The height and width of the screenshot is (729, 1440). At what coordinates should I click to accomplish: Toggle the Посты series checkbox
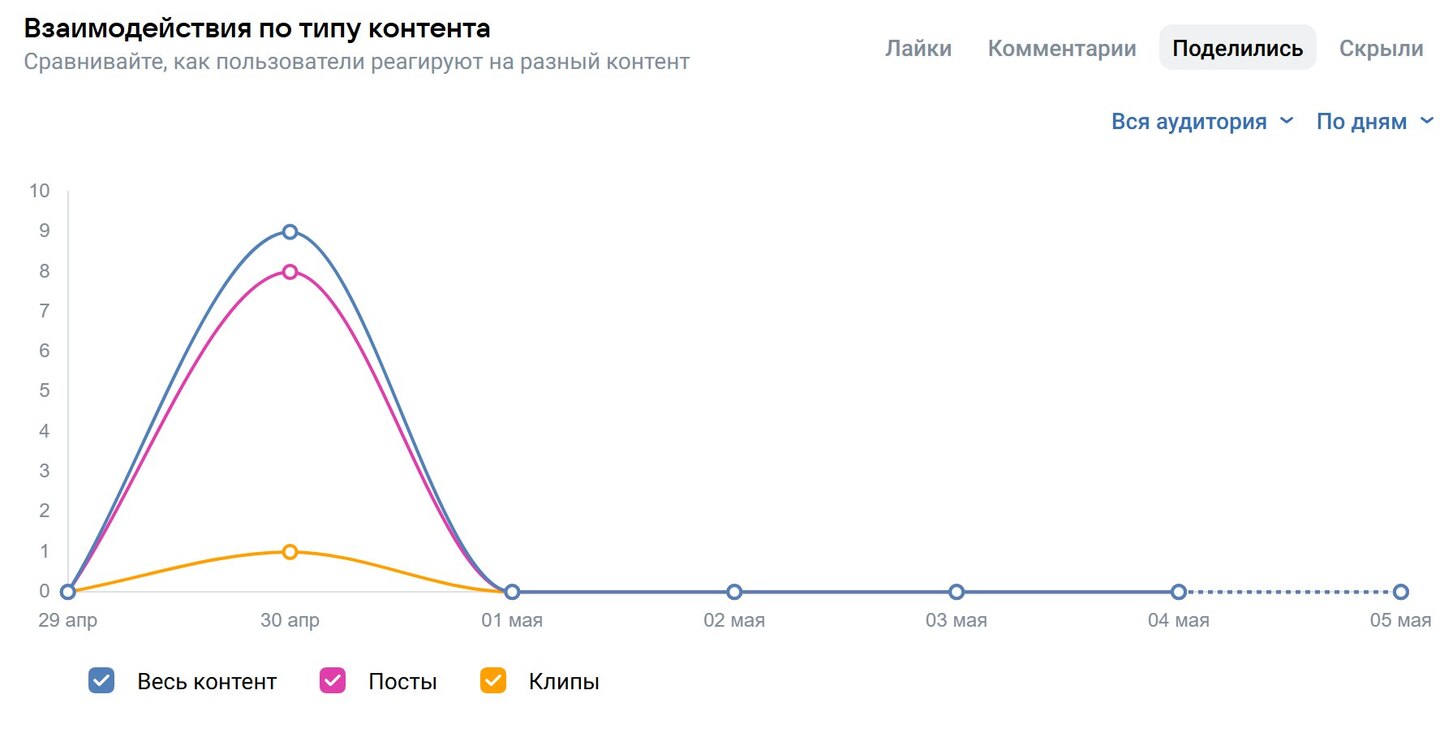(x=332, y=681)
